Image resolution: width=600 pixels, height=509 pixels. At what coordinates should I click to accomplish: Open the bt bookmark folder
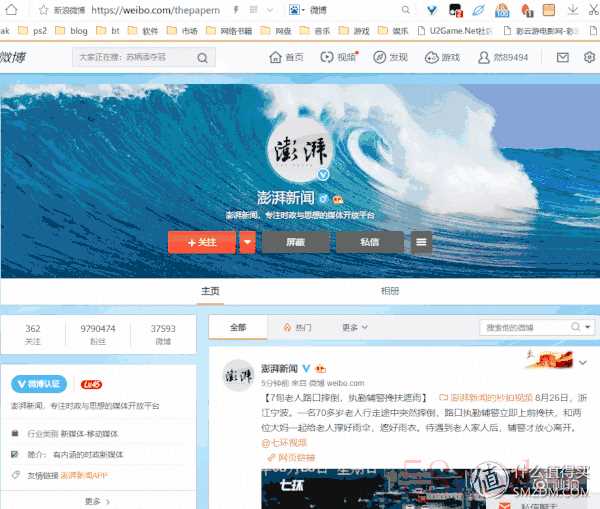tap(108, 30)
